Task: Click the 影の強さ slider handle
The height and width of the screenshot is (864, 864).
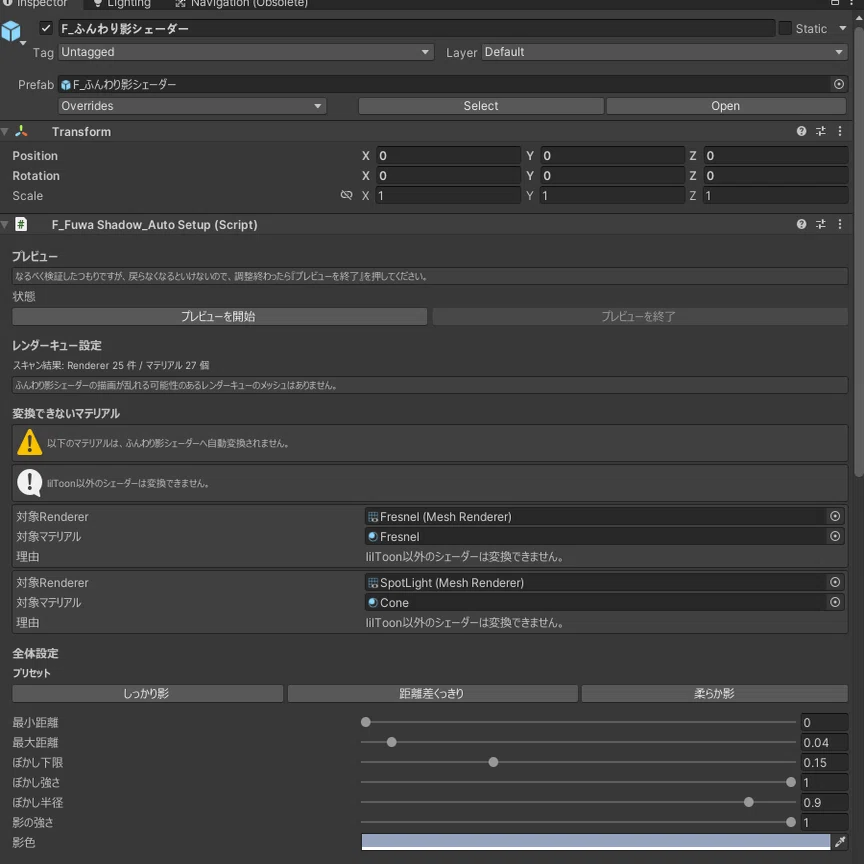Action: (x=791, y=822)
